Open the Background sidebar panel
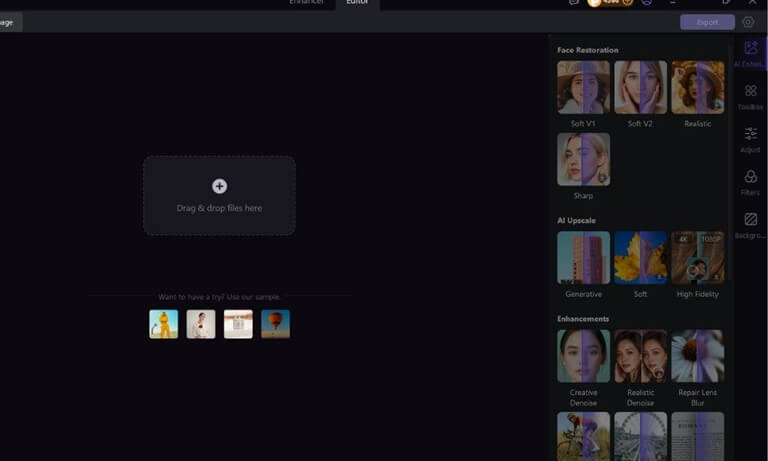 click(x=750, y=225)
